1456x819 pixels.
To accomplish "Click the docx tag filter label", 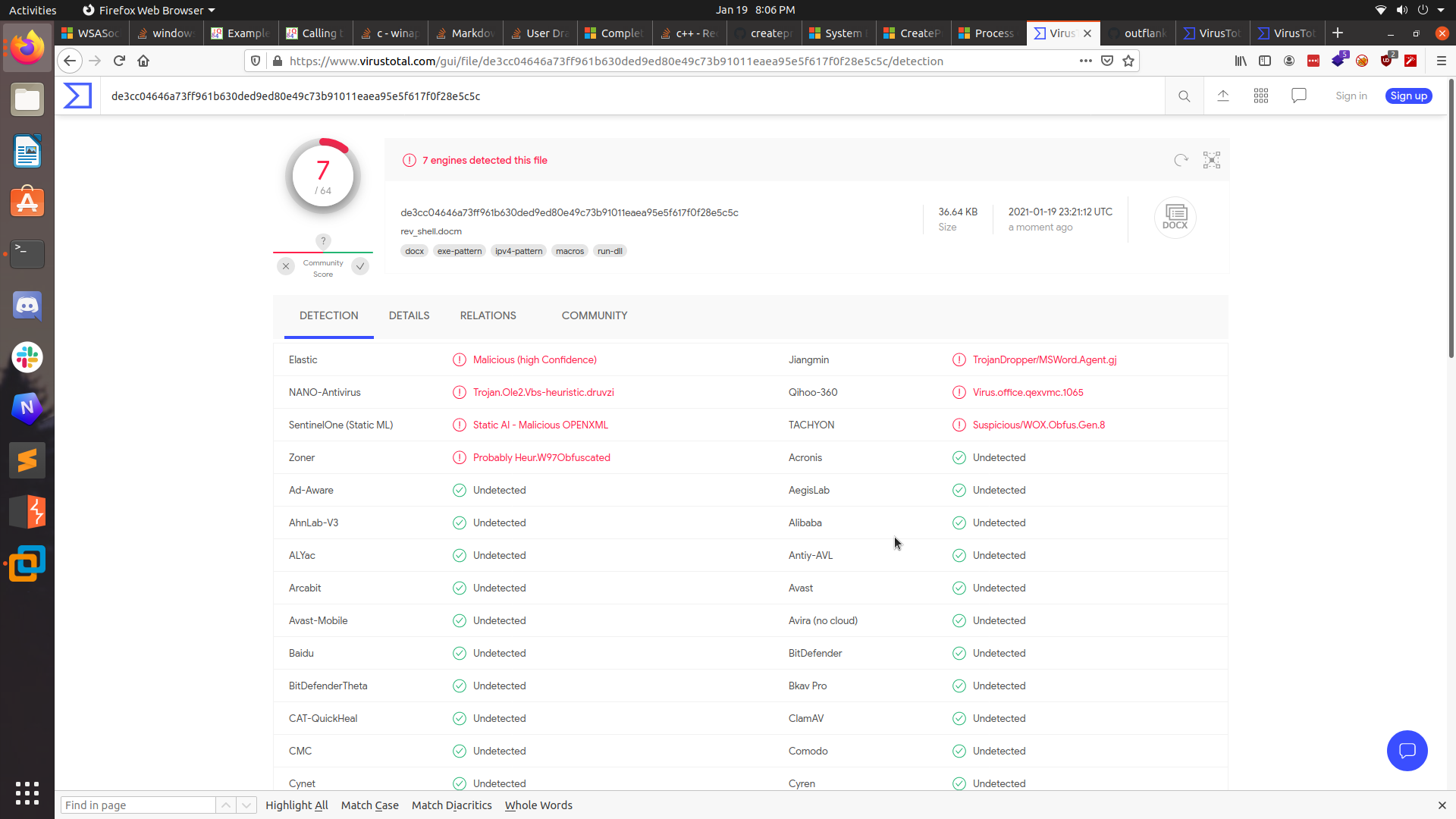I will coord(413,251).
